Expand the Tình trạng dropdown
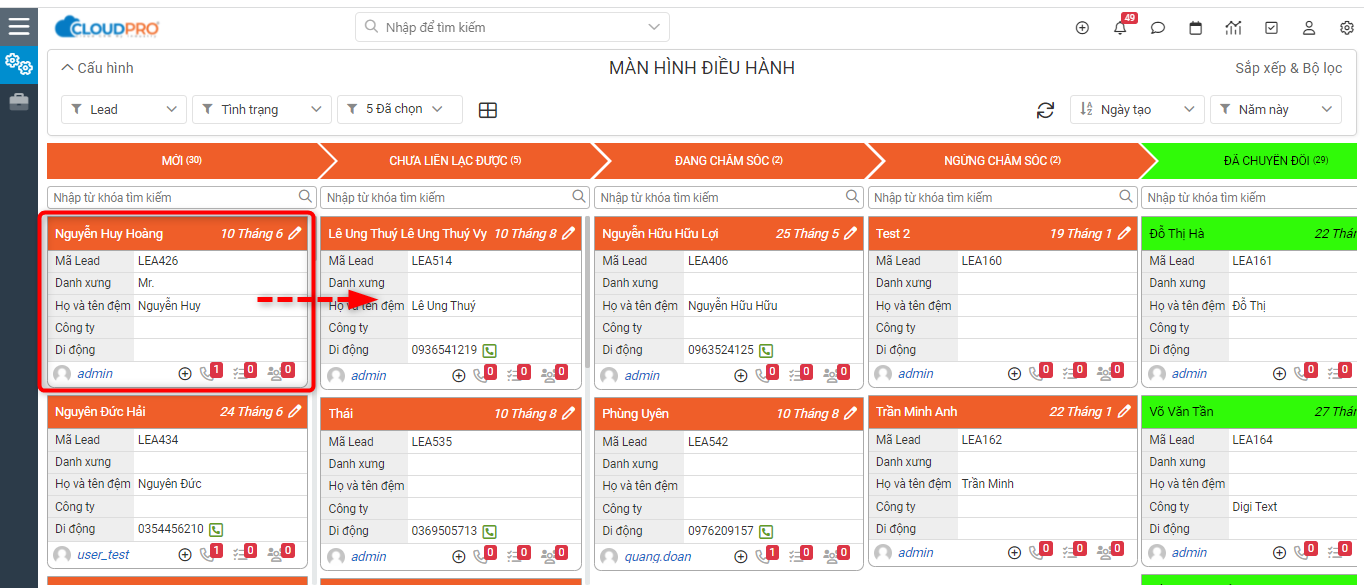The width and height of the screenshot is (1364, 588). [x=261, y=109]
